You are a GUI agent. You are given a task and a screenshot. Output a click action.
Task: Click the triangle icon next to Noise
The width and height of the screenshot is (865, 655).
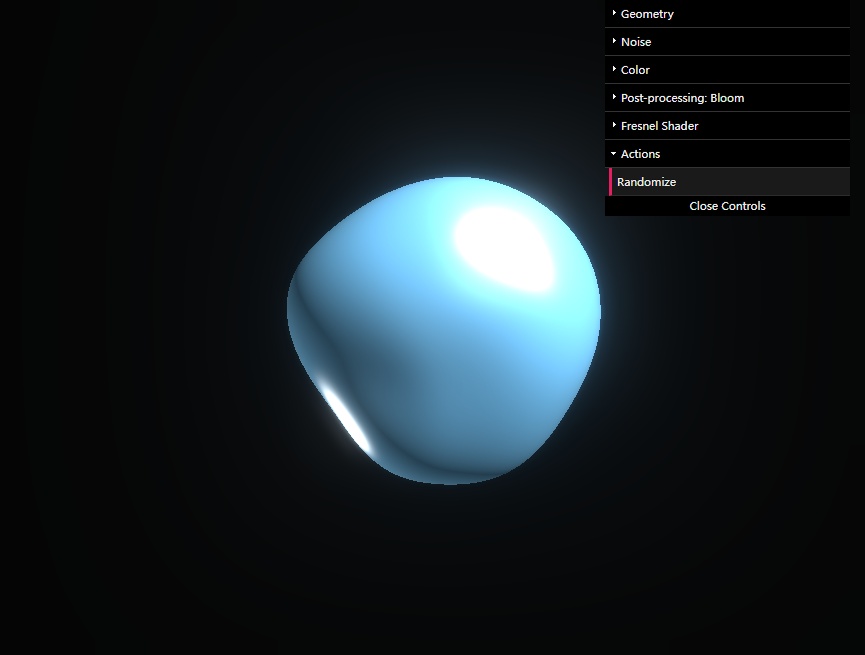tap(614, 41)
